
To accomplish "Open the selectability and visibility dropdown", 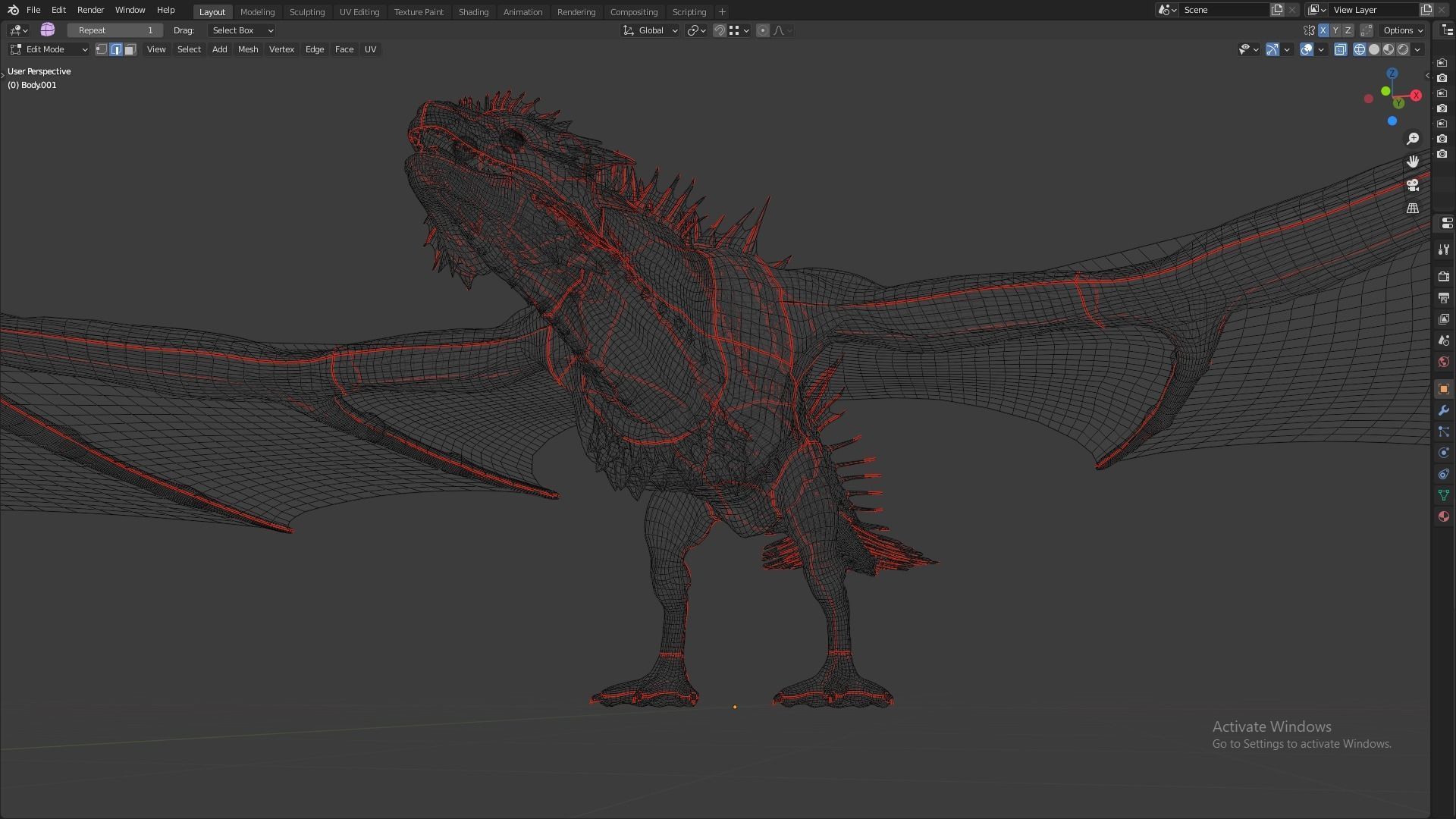I will tap(1248, 49).
